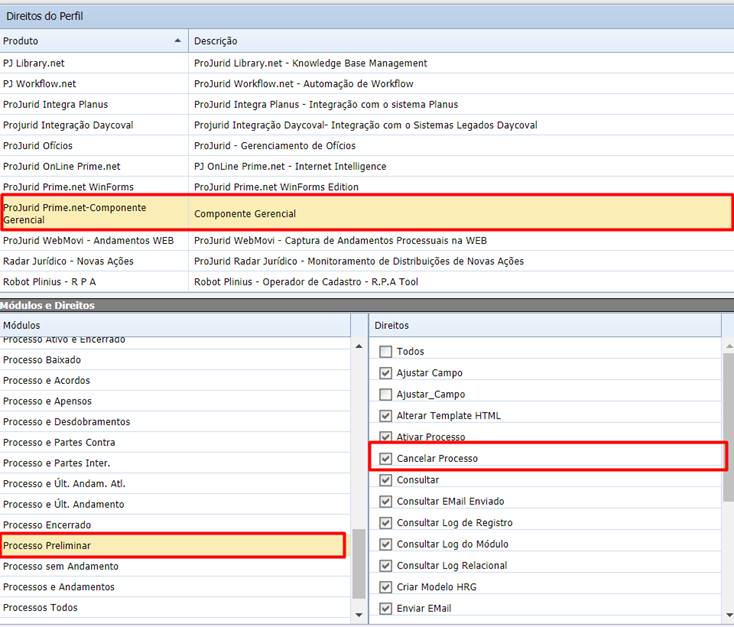The width and height of the screenshot is (734, 627).
Task: Check the Ajustar_Campo checkbox
Action: point(385,395)
